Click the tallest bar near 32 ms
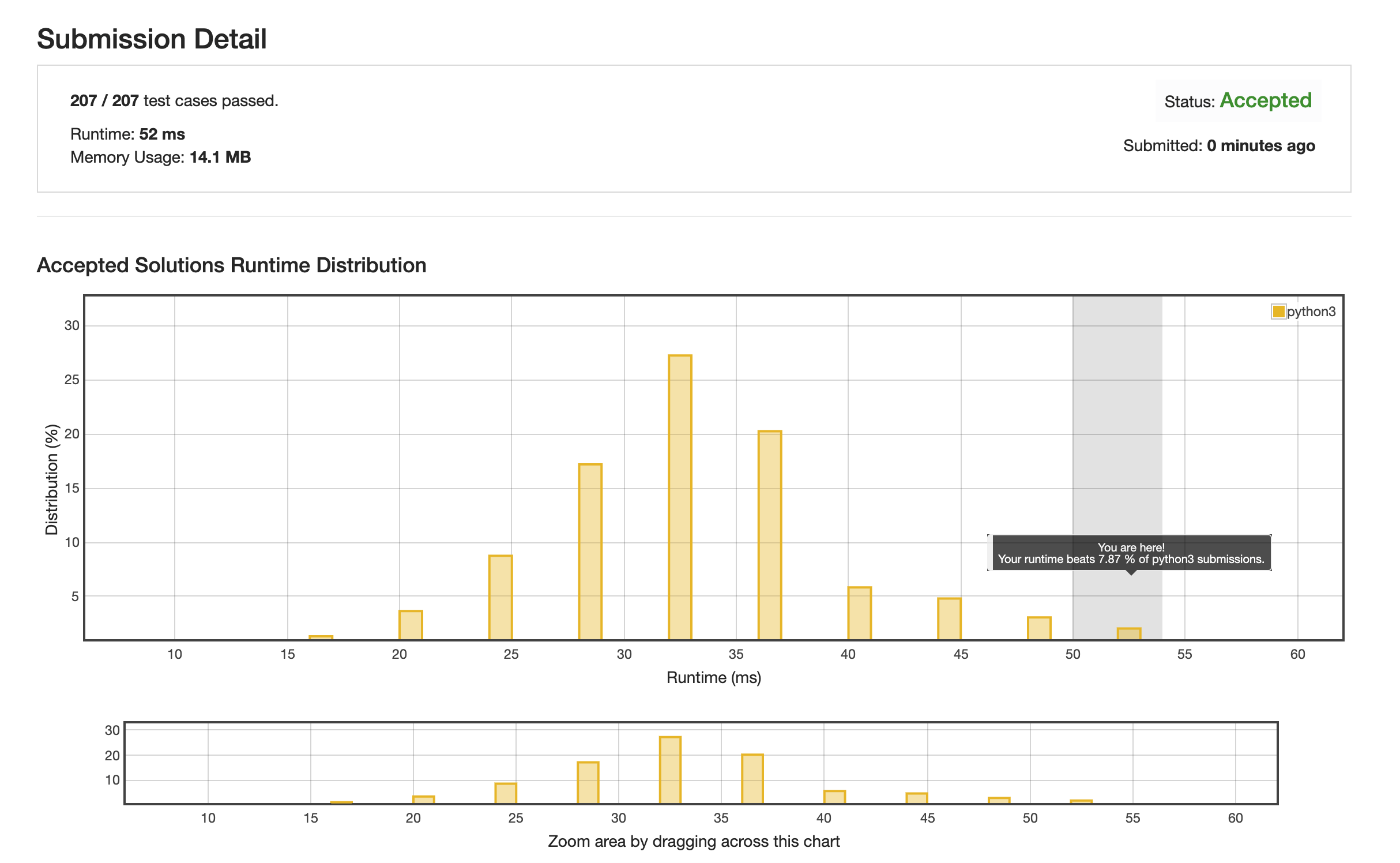Screen dimensions: 1400x863 coord(680,496)
